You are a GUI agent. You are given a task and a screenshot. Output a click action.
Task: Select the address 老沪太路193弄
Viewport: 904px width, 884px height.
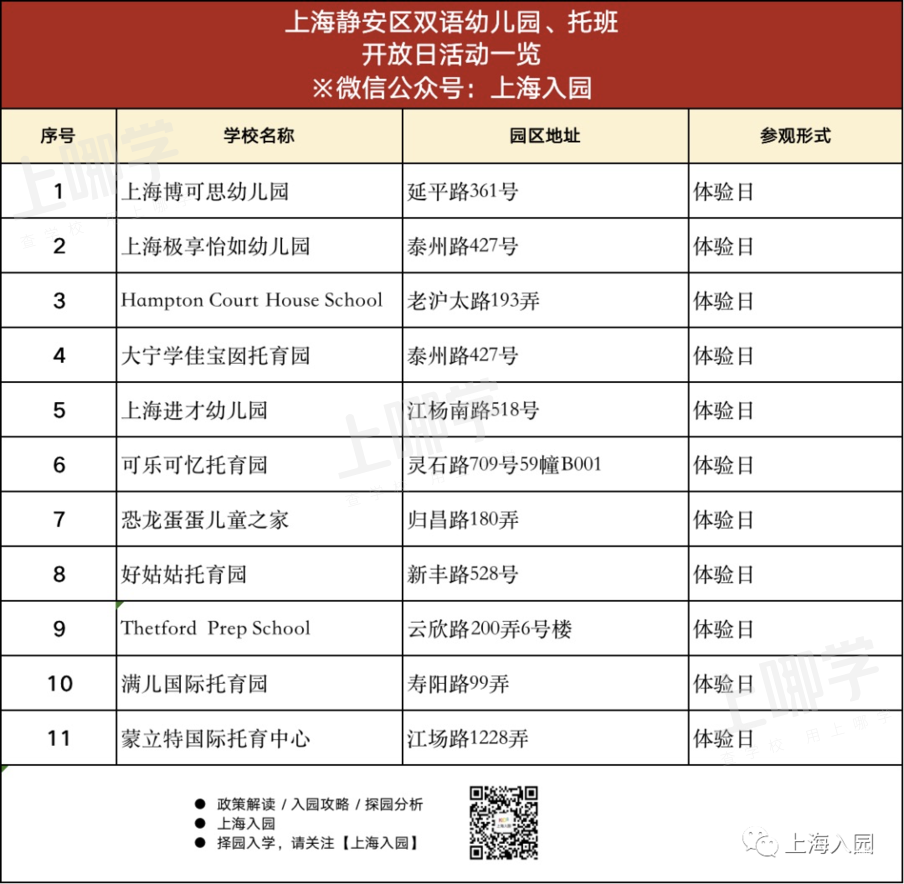473,300
